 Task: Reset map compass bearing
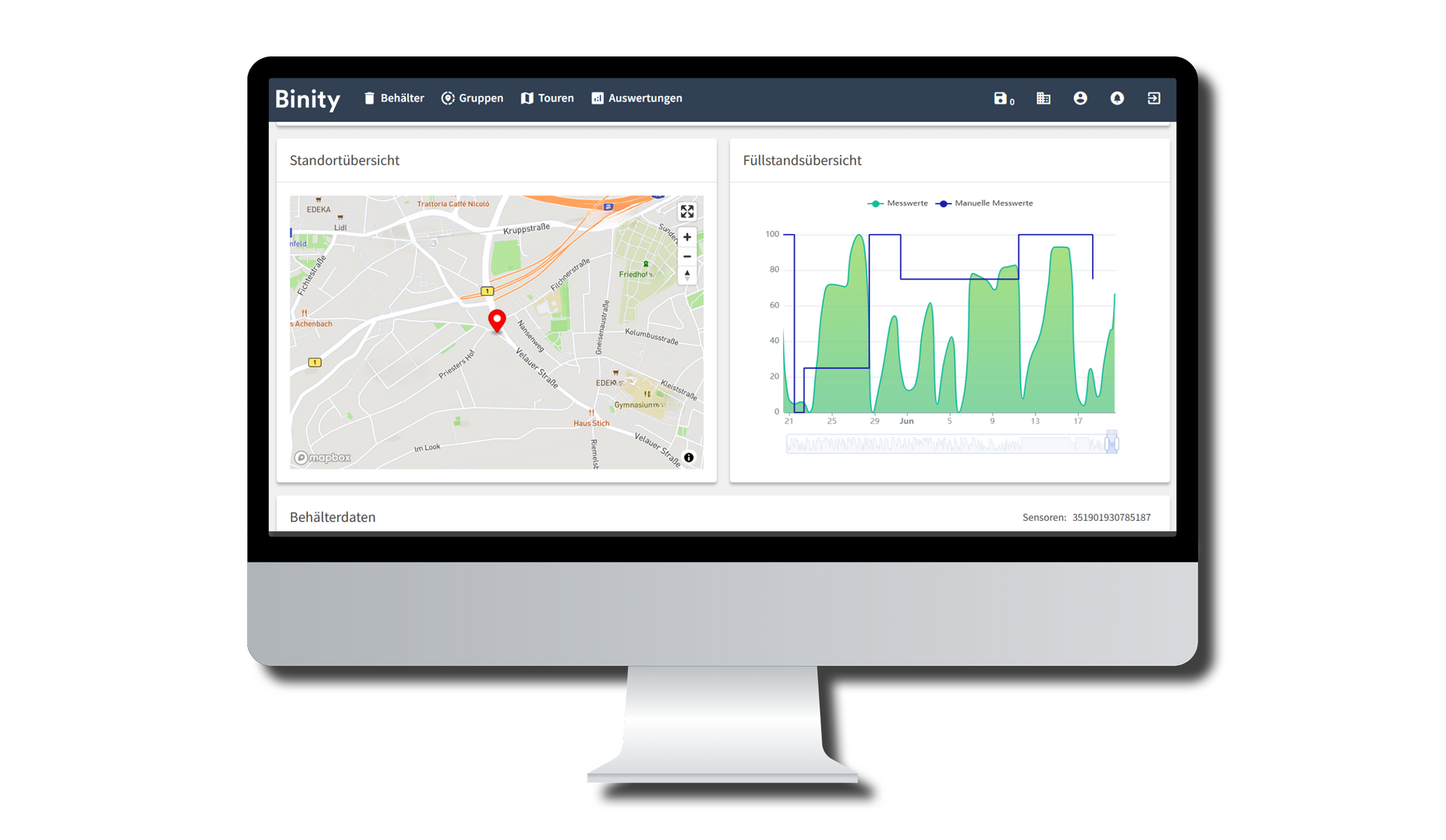687,275
